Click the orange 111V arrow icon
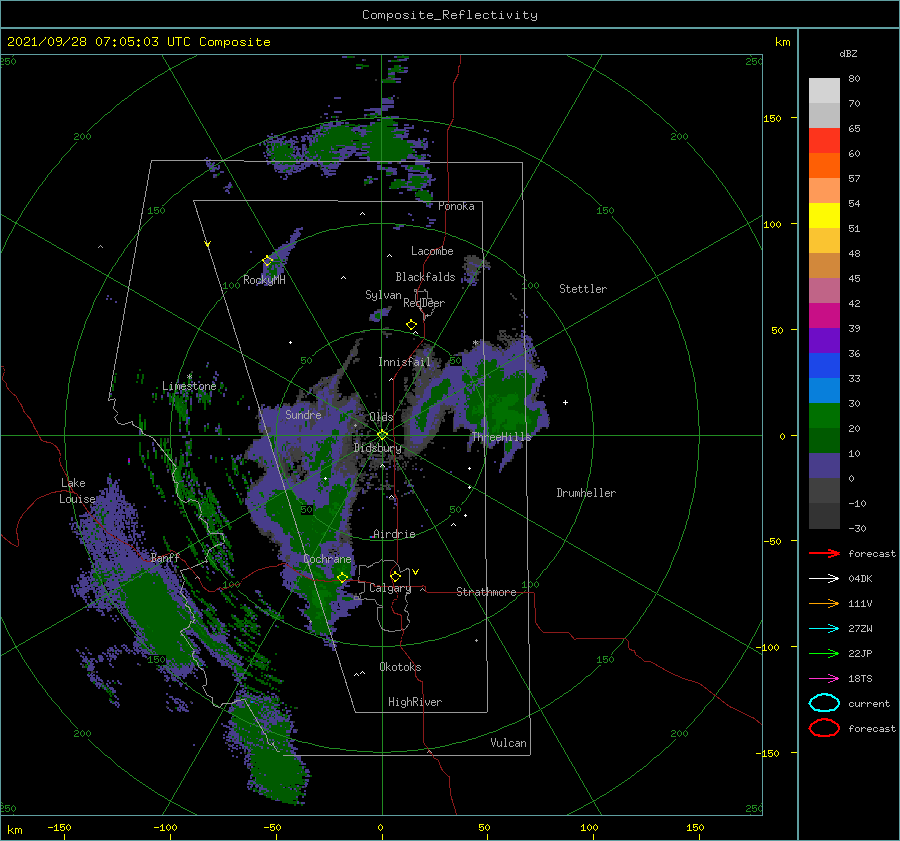The image size is (900, 841). pos(824,603)
